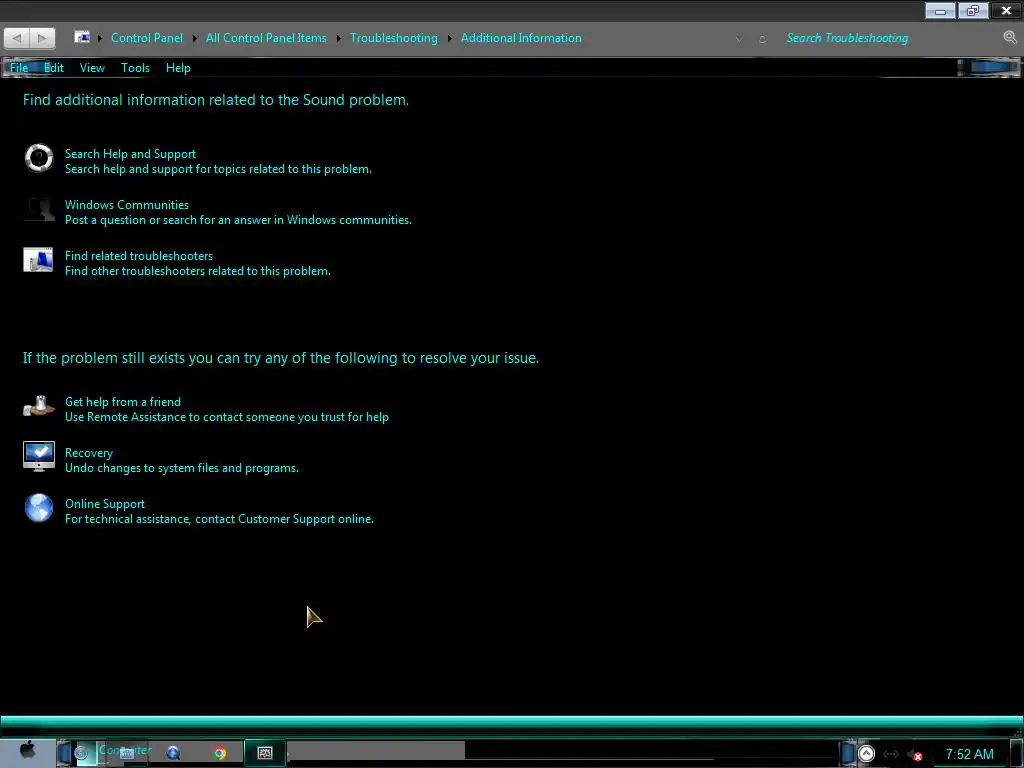Open the Edit menu
1024x768 pixels.
tap(54, 68)
